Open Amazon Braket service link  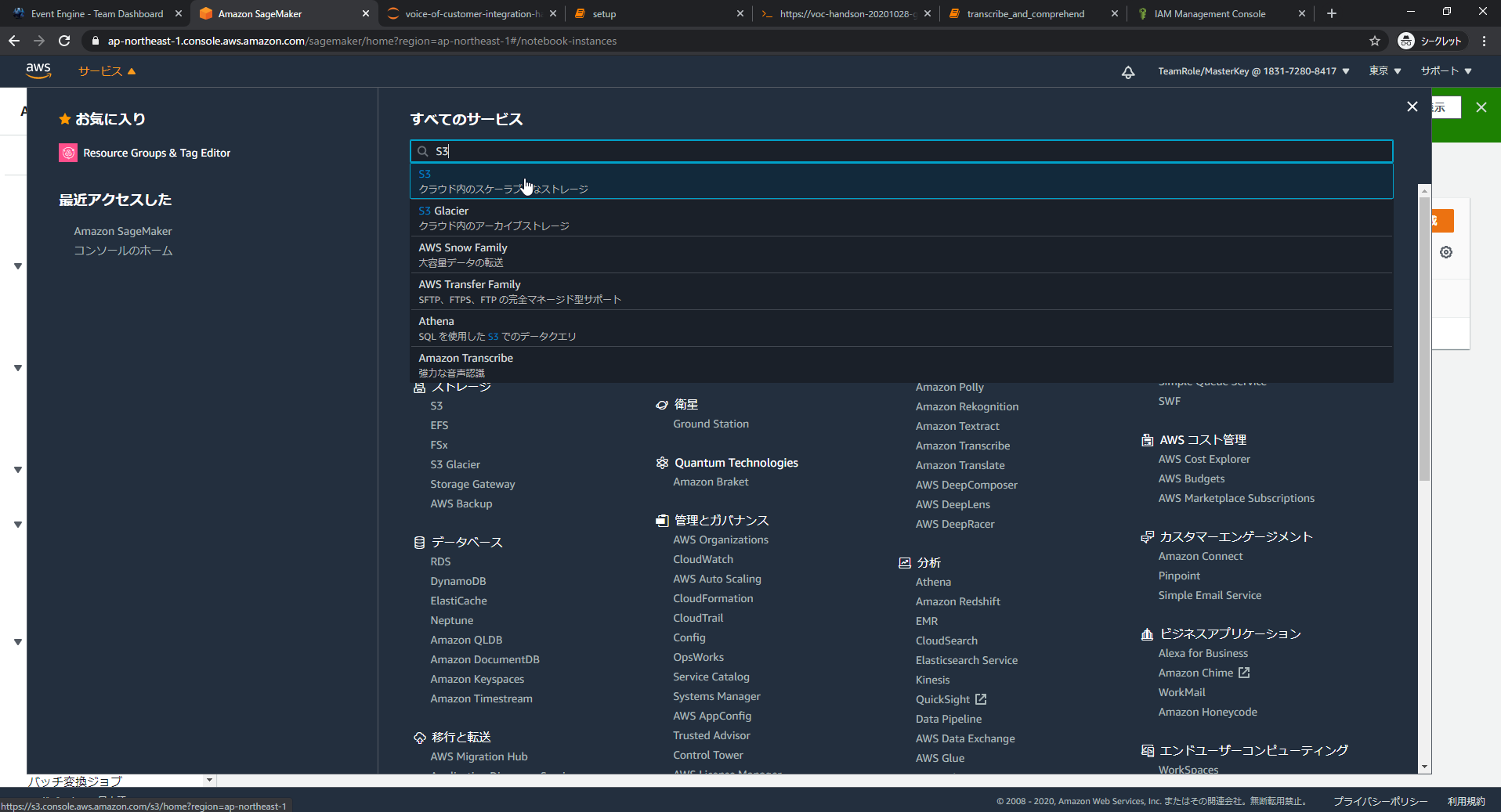point(711,482)
